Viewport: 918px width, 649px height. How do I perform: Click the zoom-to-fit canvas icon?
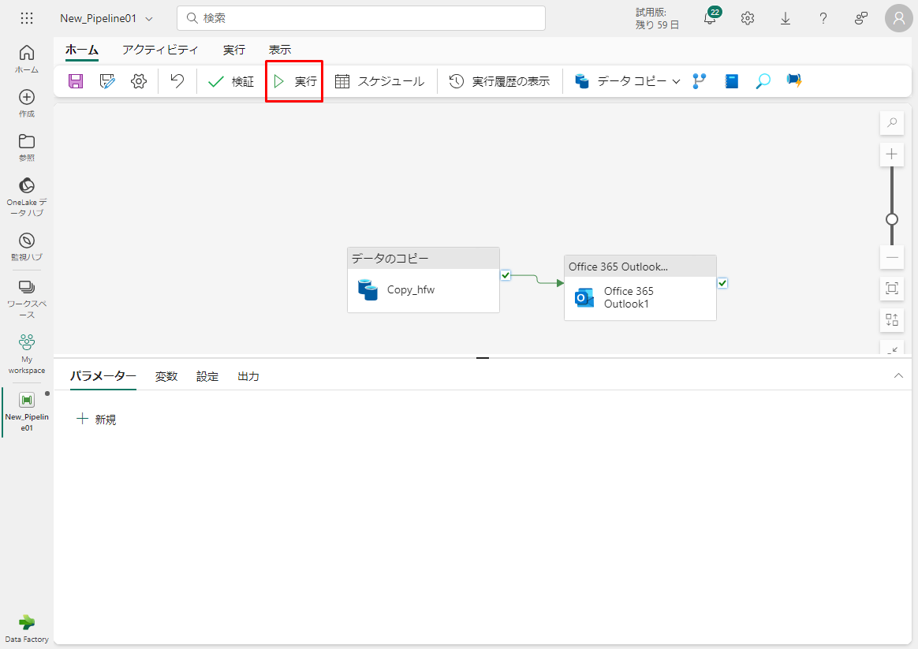pos(891,288)
